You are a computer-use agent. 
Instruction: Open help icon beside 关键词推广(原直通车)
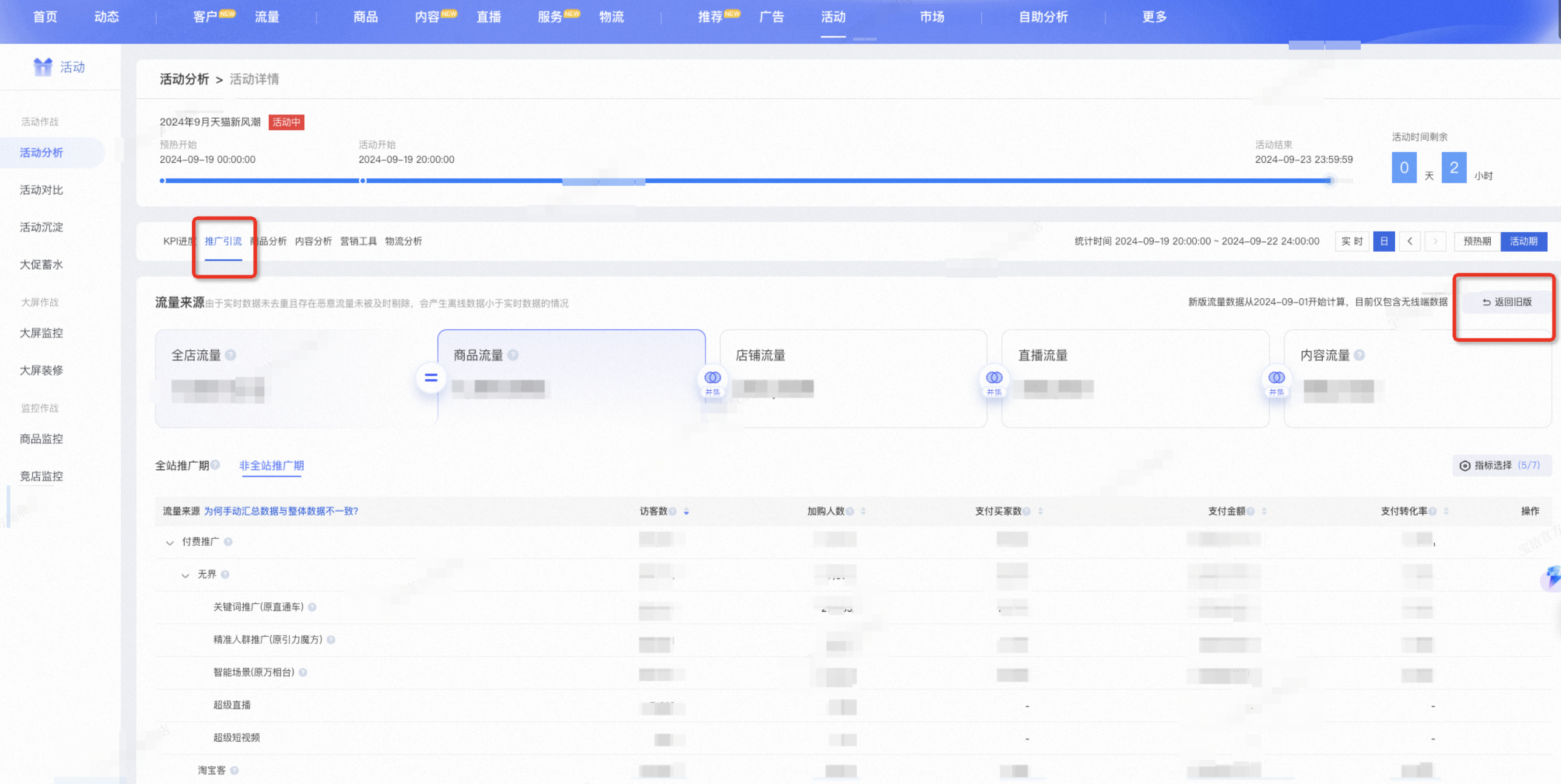pyautogui.click(x=312, y=607)
